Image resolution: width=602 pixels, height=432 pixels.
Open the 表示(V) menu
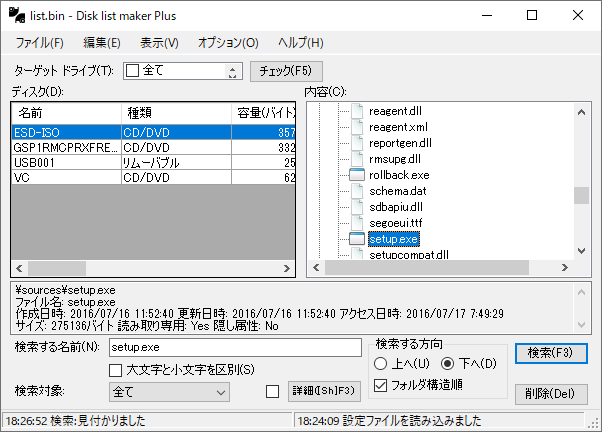coord(159,42)
